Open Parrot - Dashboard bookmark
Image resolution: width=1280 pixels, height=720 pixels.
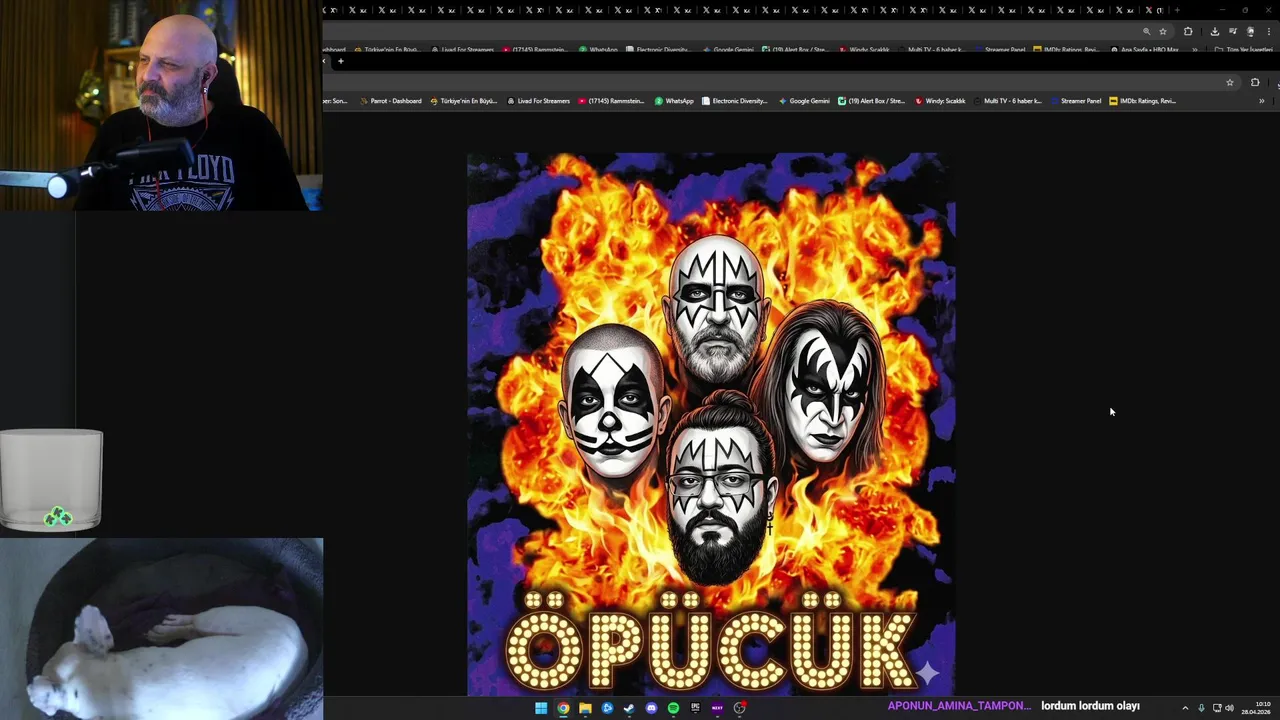pos(390,101)
